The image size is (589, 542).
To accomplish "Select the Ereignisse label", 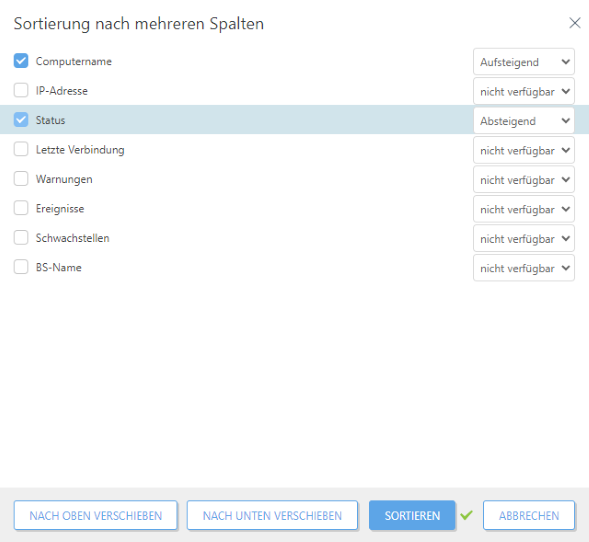I will pyautogui.click(x=60, y=208).
